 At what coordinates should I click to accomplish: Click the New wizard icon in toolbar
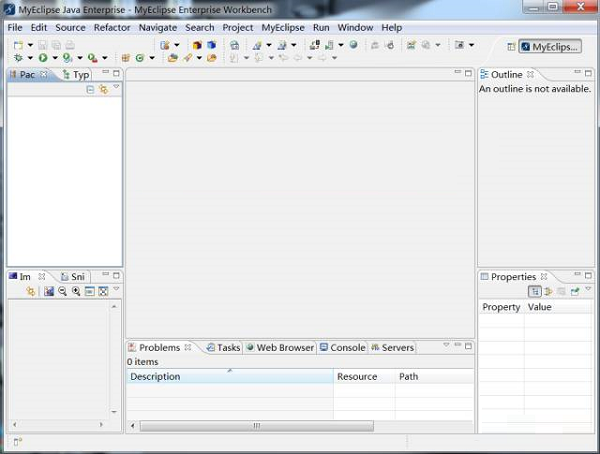pyautogui.click(x=18, y=45)
